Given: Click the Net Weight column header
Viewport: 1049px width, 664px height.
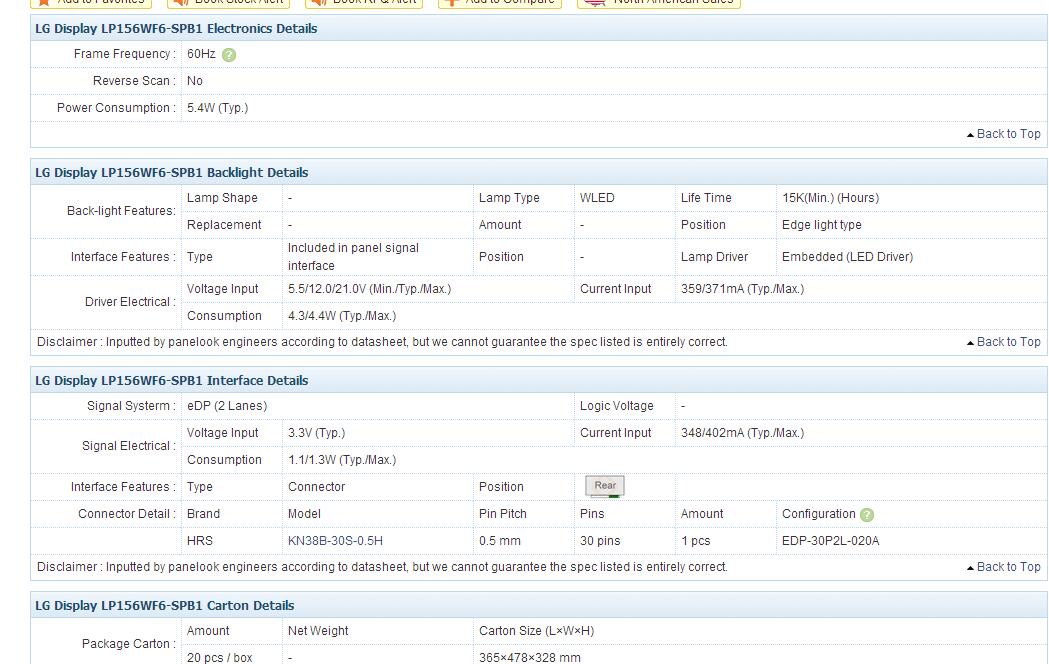Looking at the screenshot, I should (x=318, y=631).
